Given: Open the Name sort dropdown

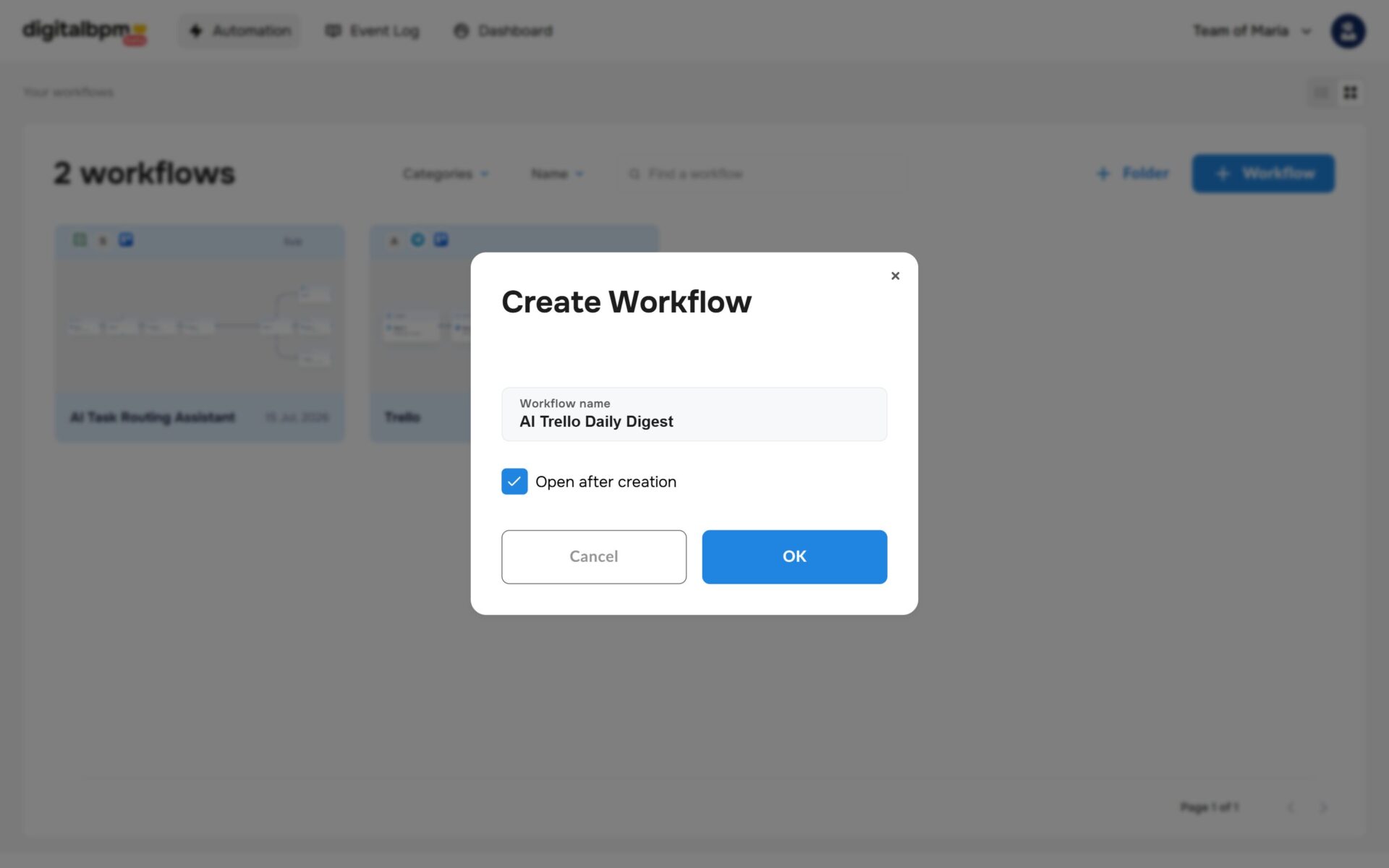Looking at the screenshot, I should [557, 174].
